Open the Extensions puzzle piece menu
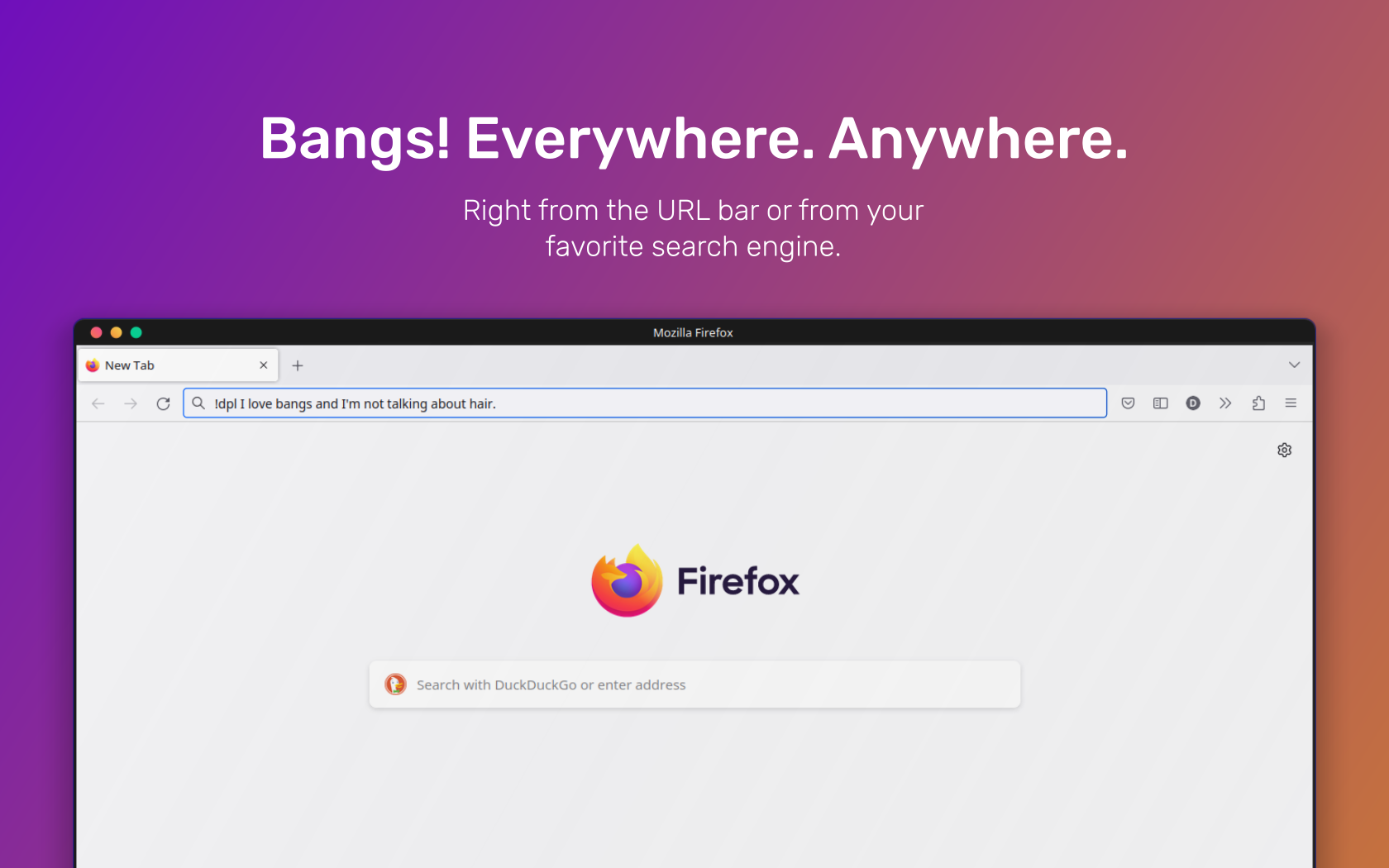Screen dimensions: 1389x868 [1258, 403]
